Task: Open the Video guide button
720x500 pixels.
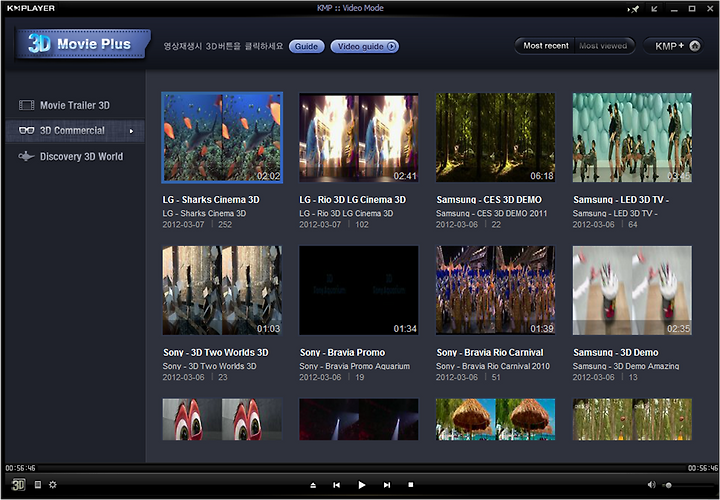Action: coord(365,46)
